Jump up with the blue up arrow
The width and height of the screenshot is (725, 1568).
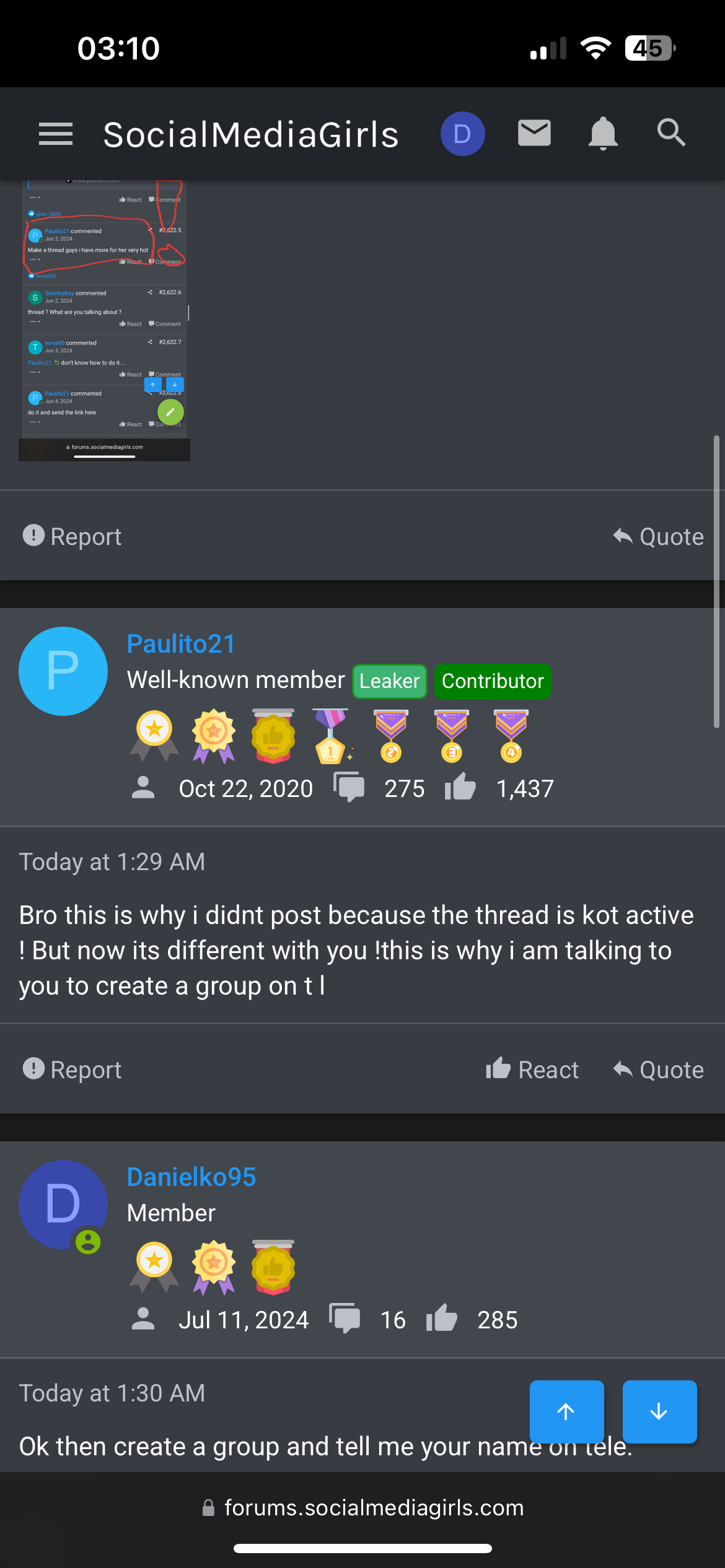tap(566, 1411)
